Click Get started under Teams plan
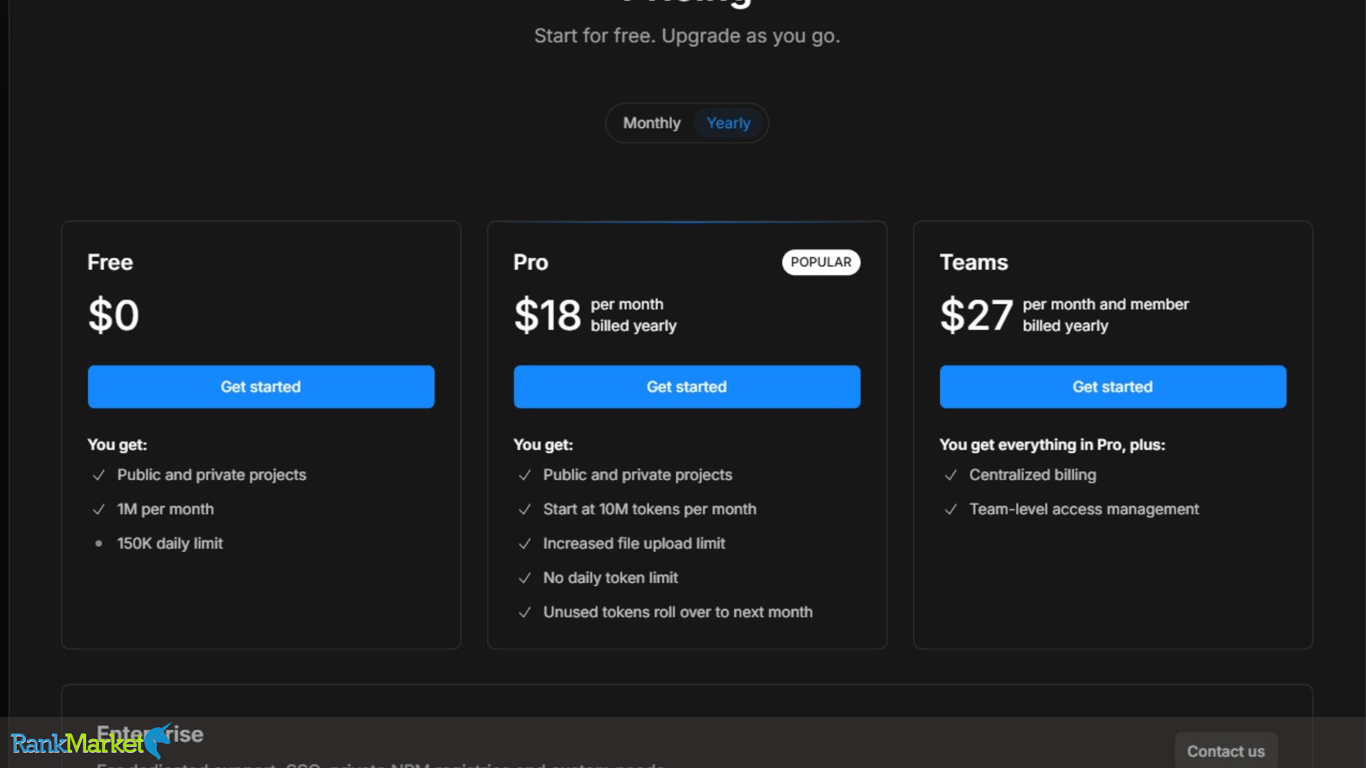This screenshot has height=768, width=1366. point(1113,387)
